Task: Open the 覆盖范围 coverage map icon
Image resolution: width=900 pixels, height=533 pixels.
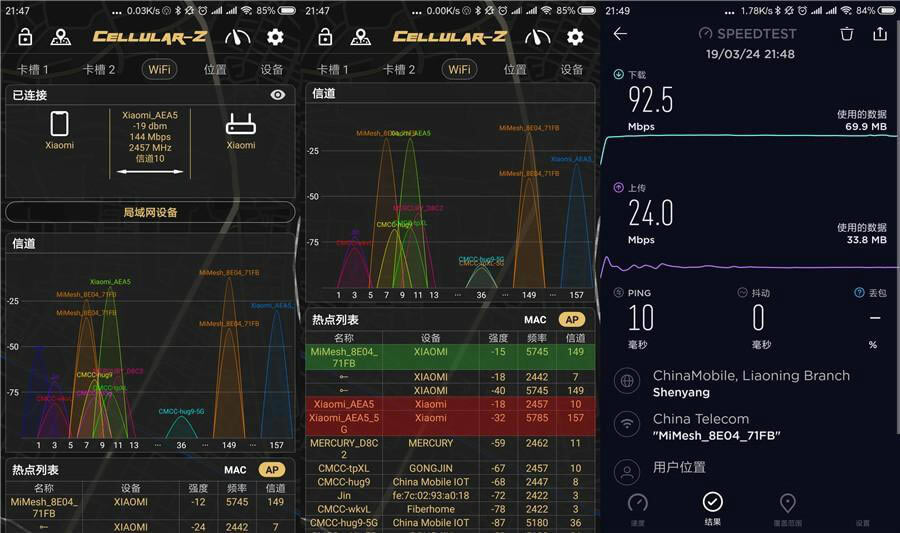Action: (787, 507)
